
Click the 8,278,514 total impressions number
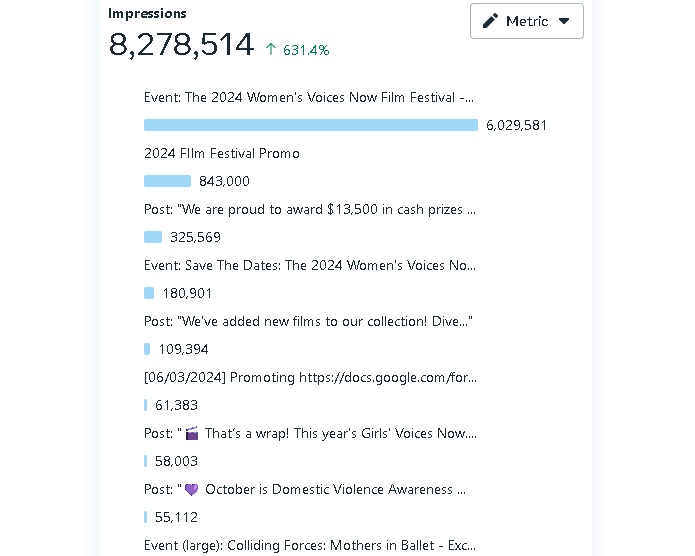point(181,45)
